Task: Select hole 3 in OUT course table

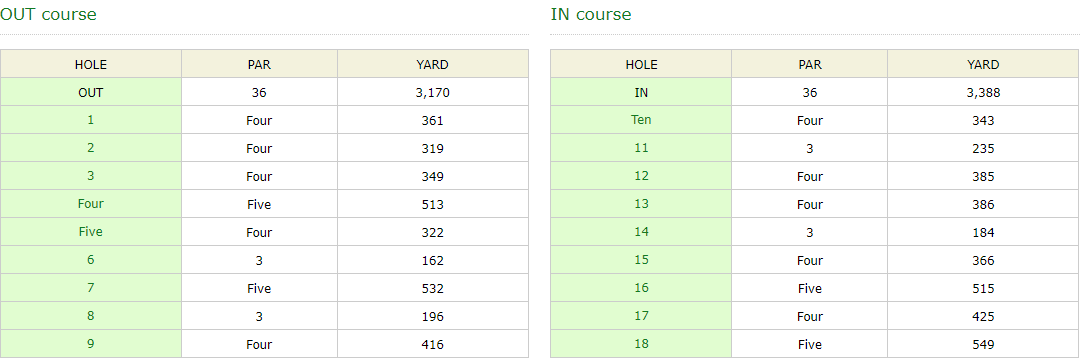Action: click(x=90, y=176)
